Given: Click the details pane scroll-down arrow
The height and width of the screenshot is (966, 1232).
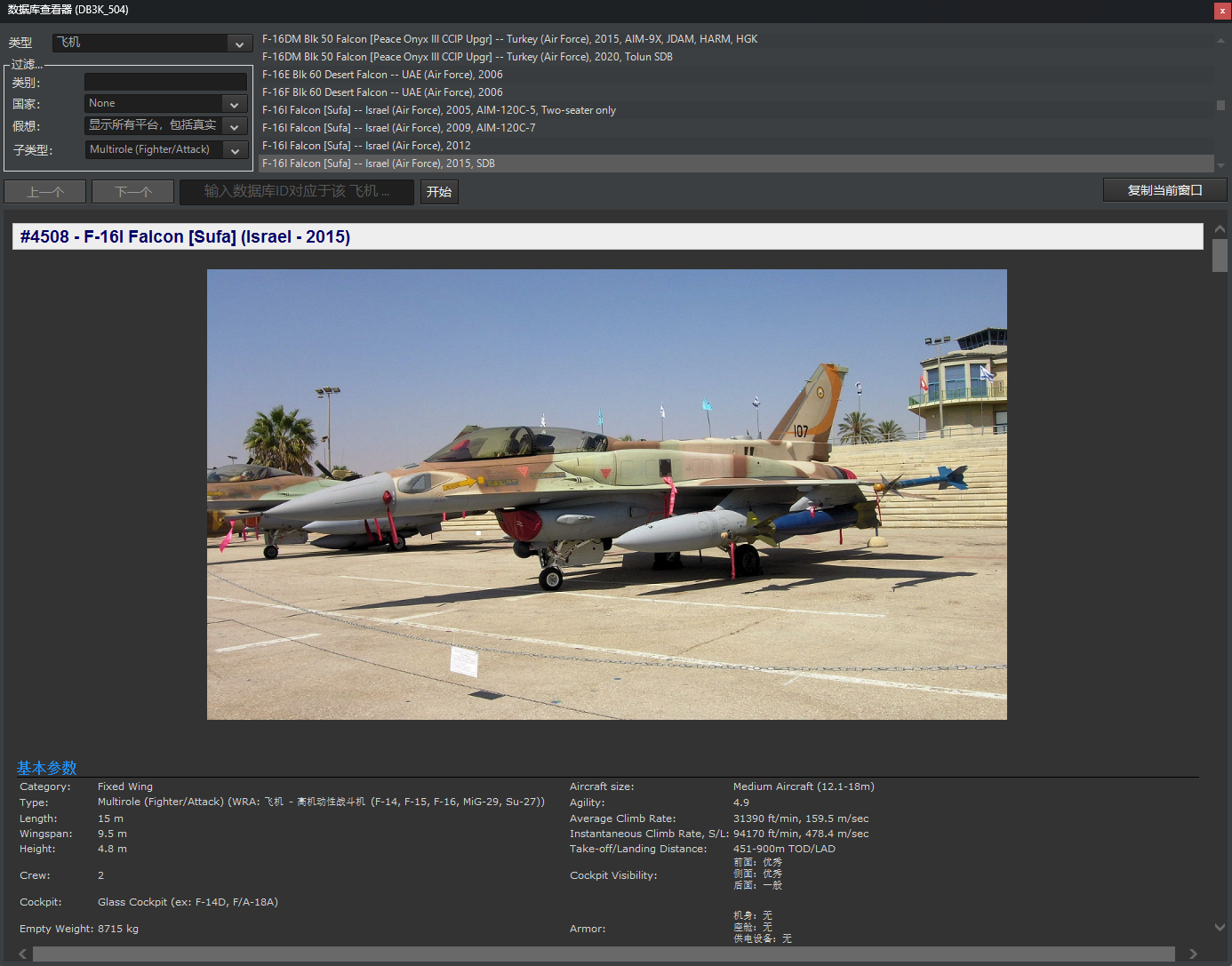Looking at the screenshot, I should pos(1220,927).
